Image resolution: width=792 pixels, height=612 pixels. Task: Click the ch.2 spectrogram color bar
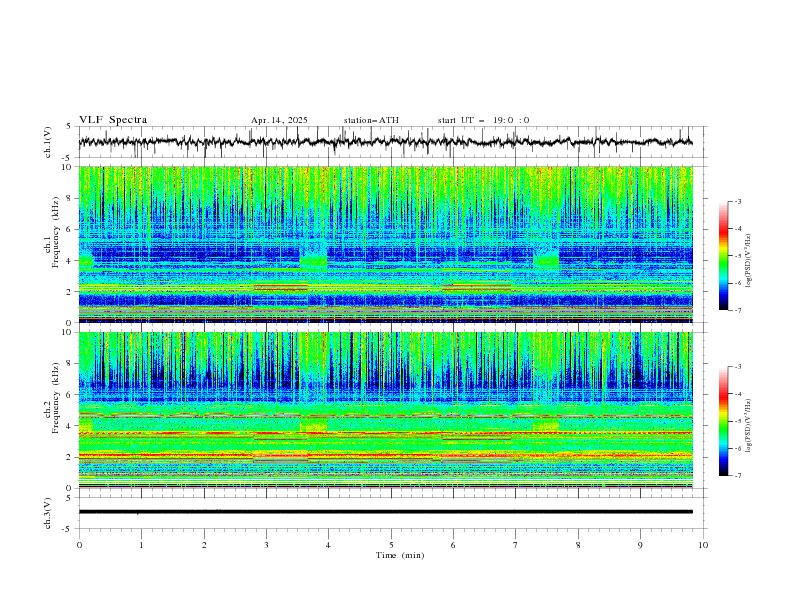point(723,421)
